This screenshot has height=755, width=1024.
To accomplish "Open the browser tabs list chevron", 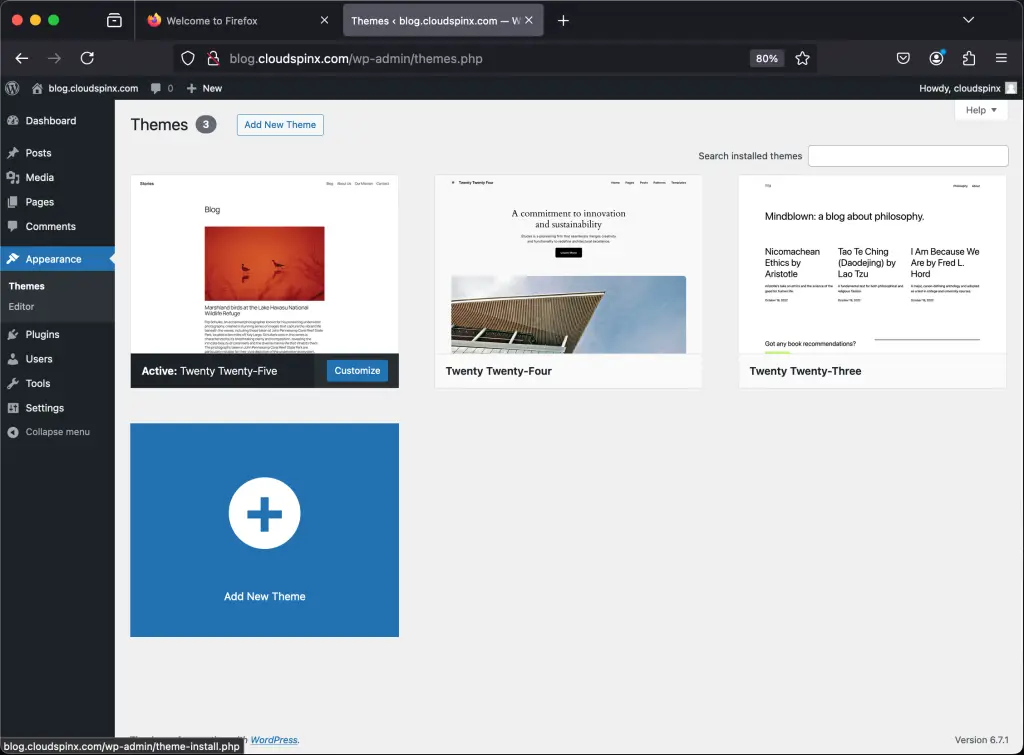I will [968, 19].
